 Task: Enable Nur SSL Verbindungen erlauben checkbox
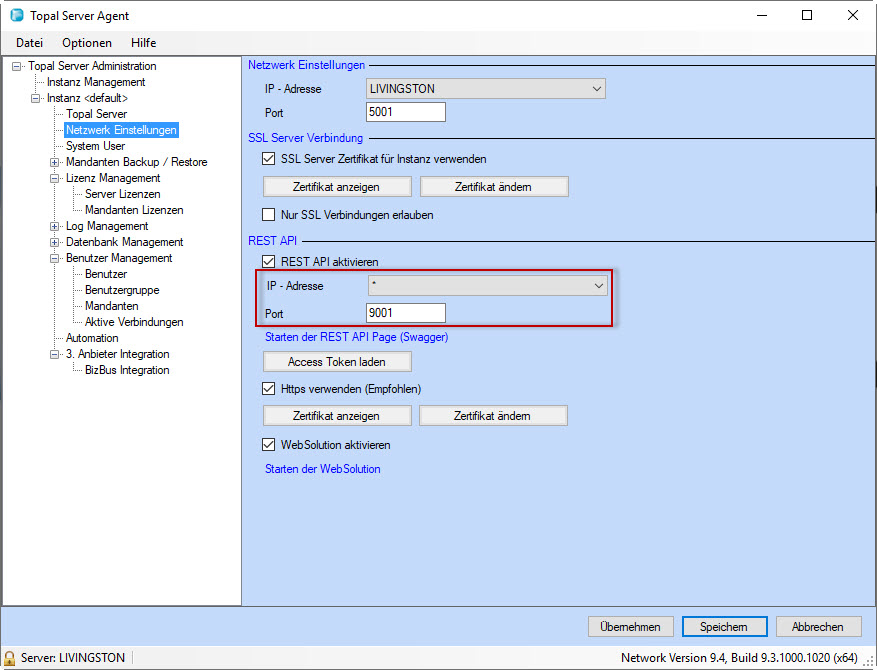pyautogui.click(x=268, y=215)
